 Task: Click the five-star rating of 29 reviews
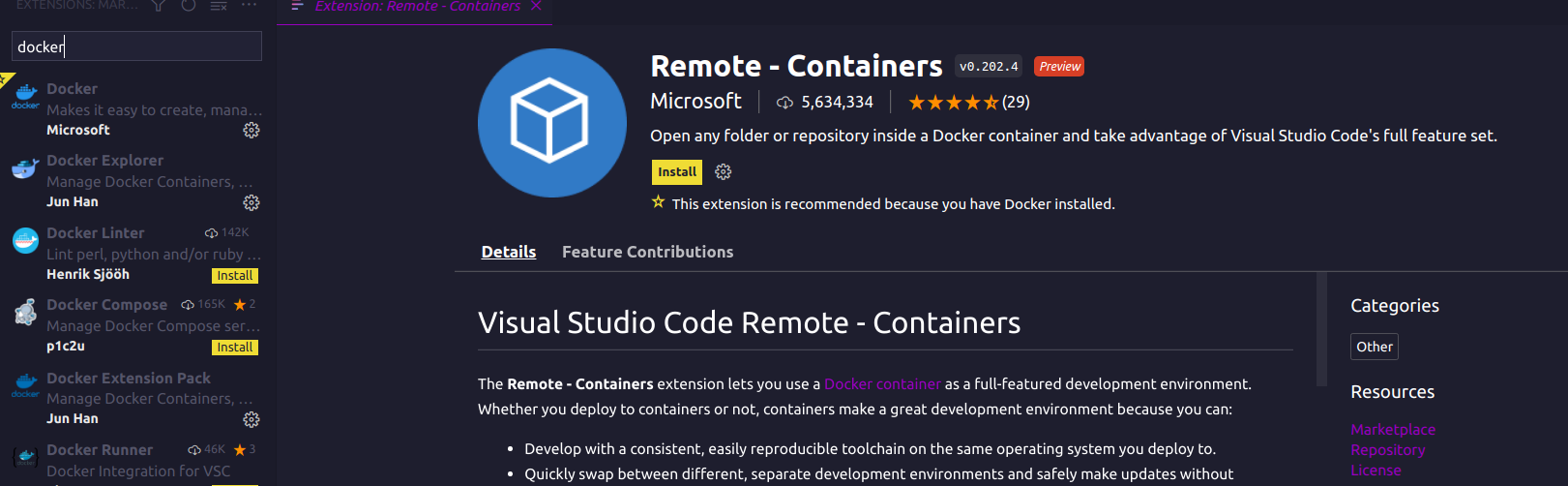(x=968, y=102)
